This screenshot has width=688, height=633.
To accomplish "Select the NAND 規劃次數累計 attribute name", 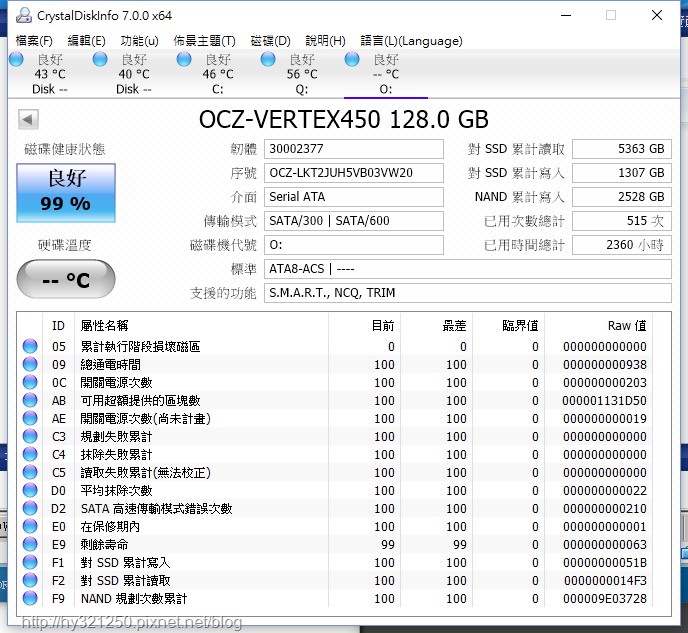I will 134,598.
